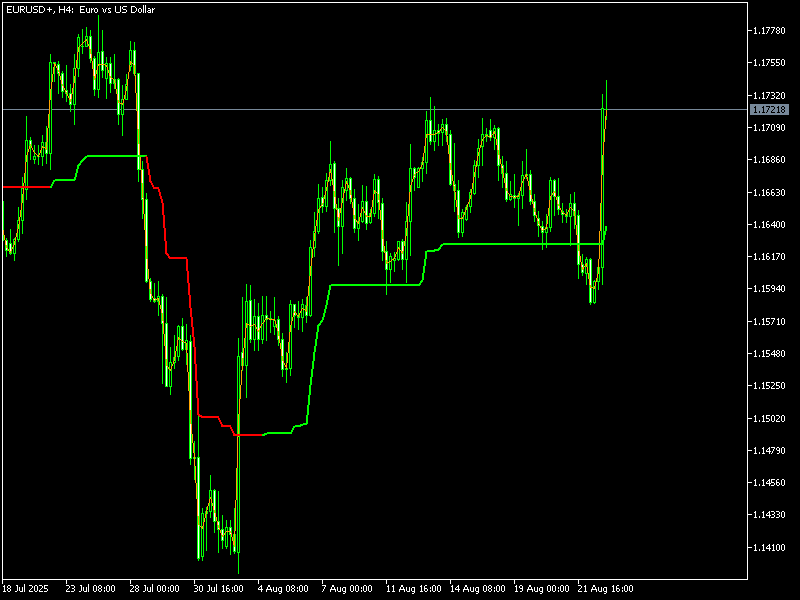Click the 1.14560 price scale label
The width and height of the screenshot is (800, 600).
(769, 483)
